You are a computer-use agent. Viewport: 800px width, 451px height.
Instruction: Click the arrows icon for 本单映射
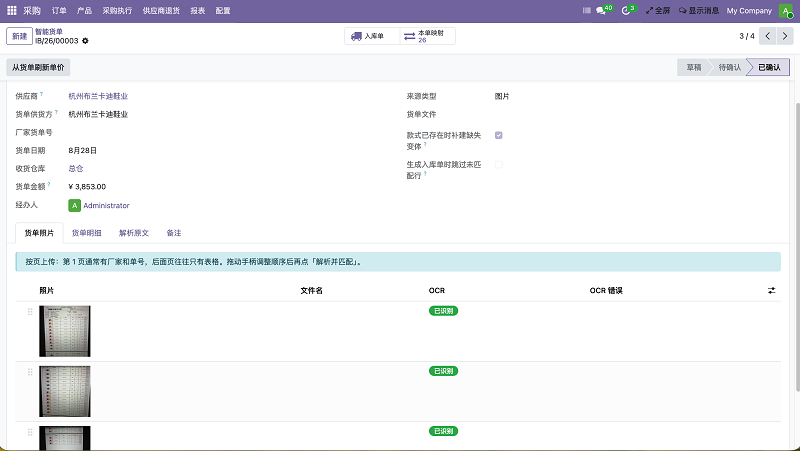(409, 36)
